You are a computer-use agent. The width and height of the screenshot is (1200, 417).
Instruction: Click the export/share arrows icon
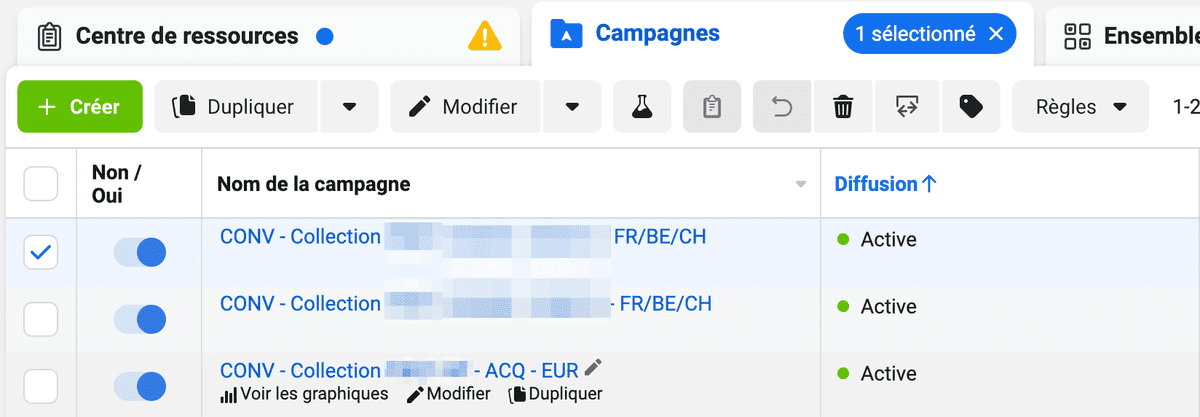[907, 106]
